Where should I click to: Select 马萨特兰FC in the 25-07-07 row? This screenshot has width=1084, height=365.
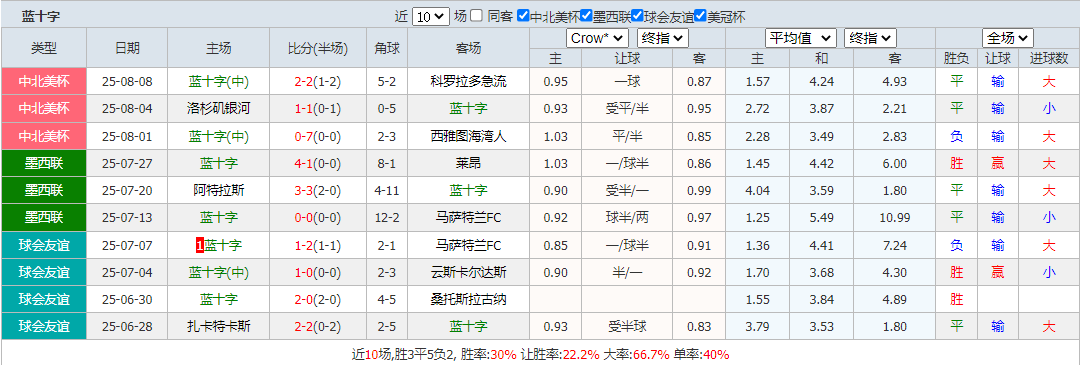[x=468, y=245]
